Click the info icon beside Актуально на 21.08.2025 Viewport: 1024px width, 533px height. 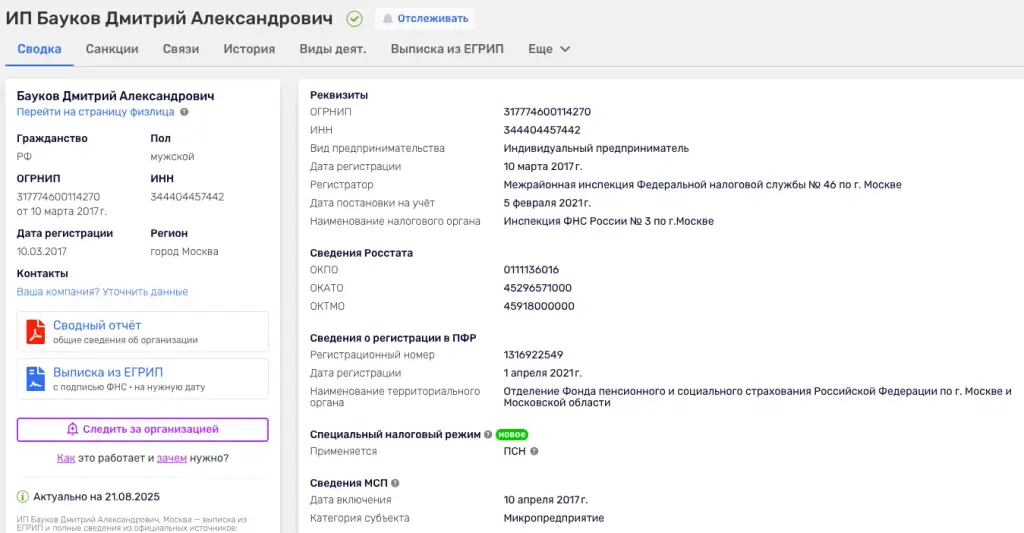point(23,496)
